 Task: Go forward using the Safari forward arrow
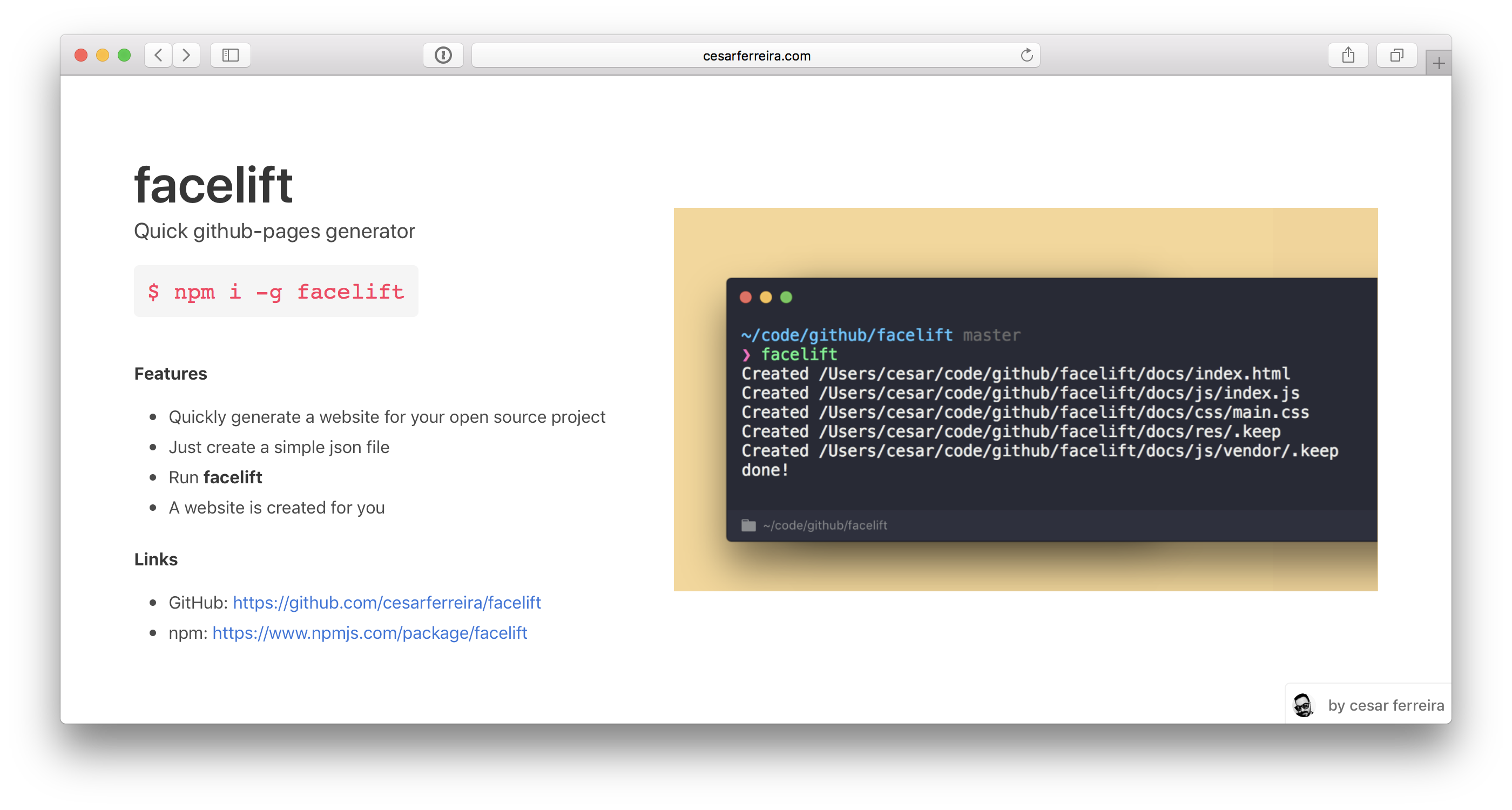pos(186,55)
